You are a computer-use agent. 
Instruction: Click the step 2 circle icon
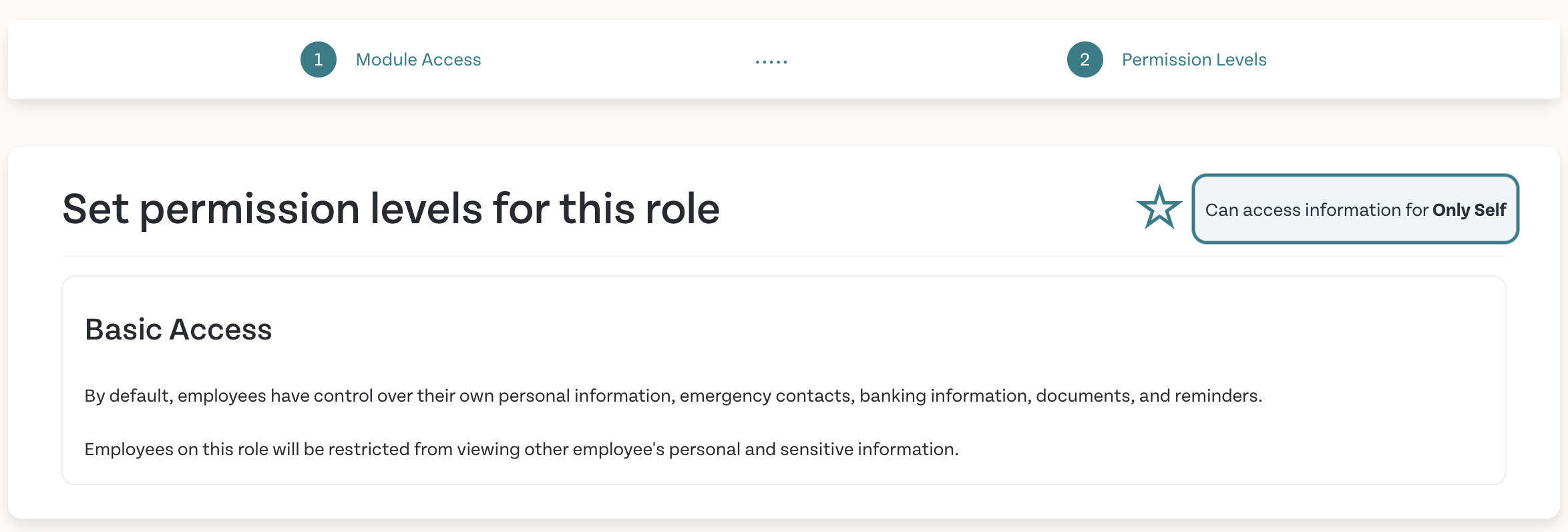(x=1085, y=59)
